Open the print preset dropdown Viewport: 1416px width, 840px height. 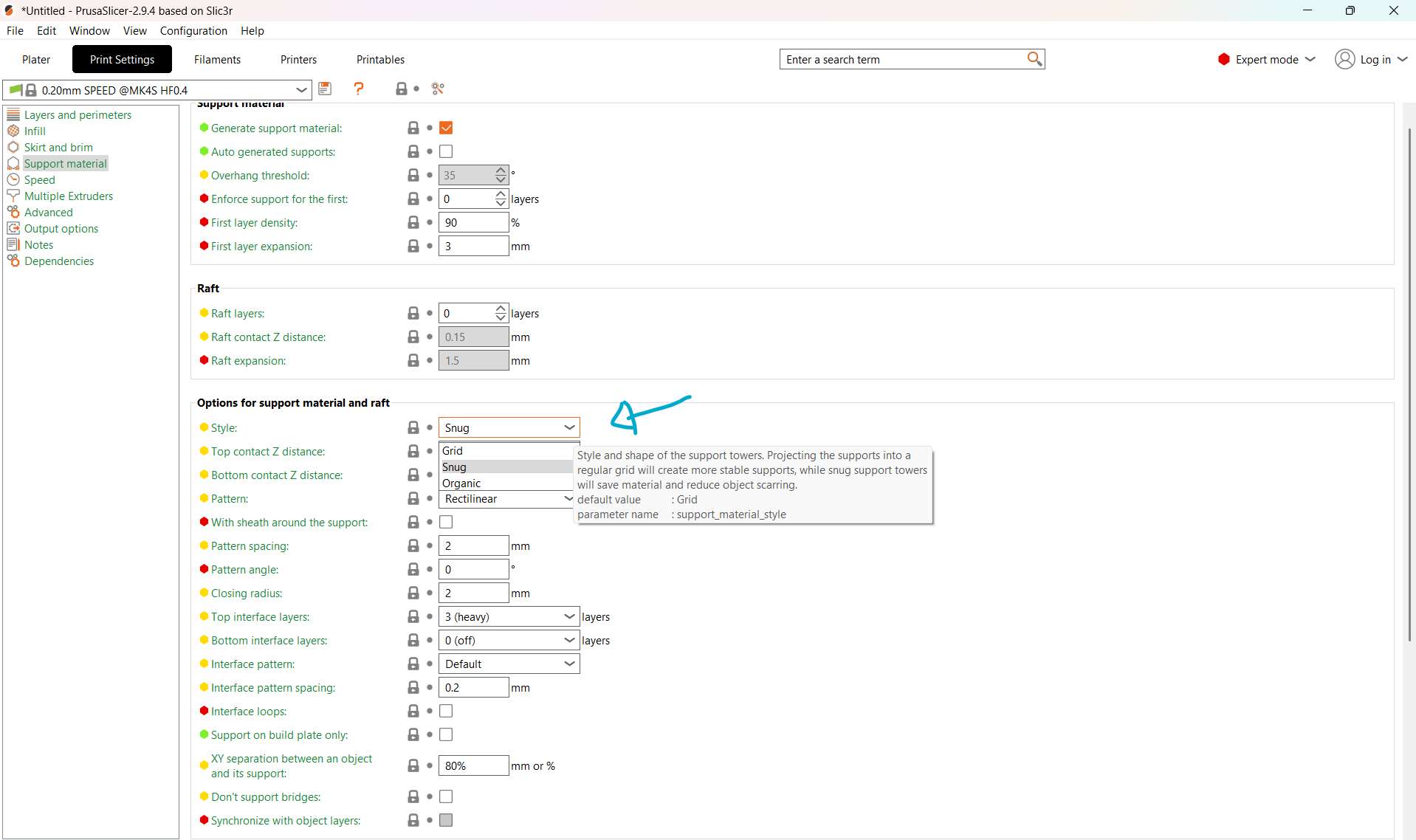[x=157, y=90]
